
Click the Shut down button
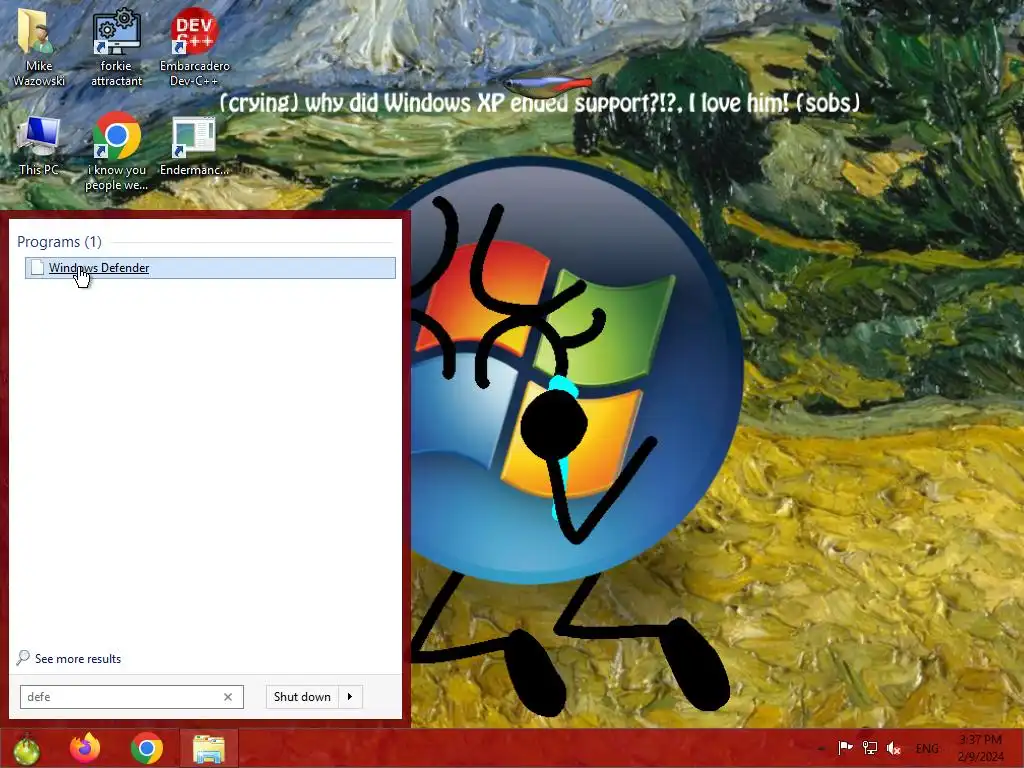[x=302, y=697]
